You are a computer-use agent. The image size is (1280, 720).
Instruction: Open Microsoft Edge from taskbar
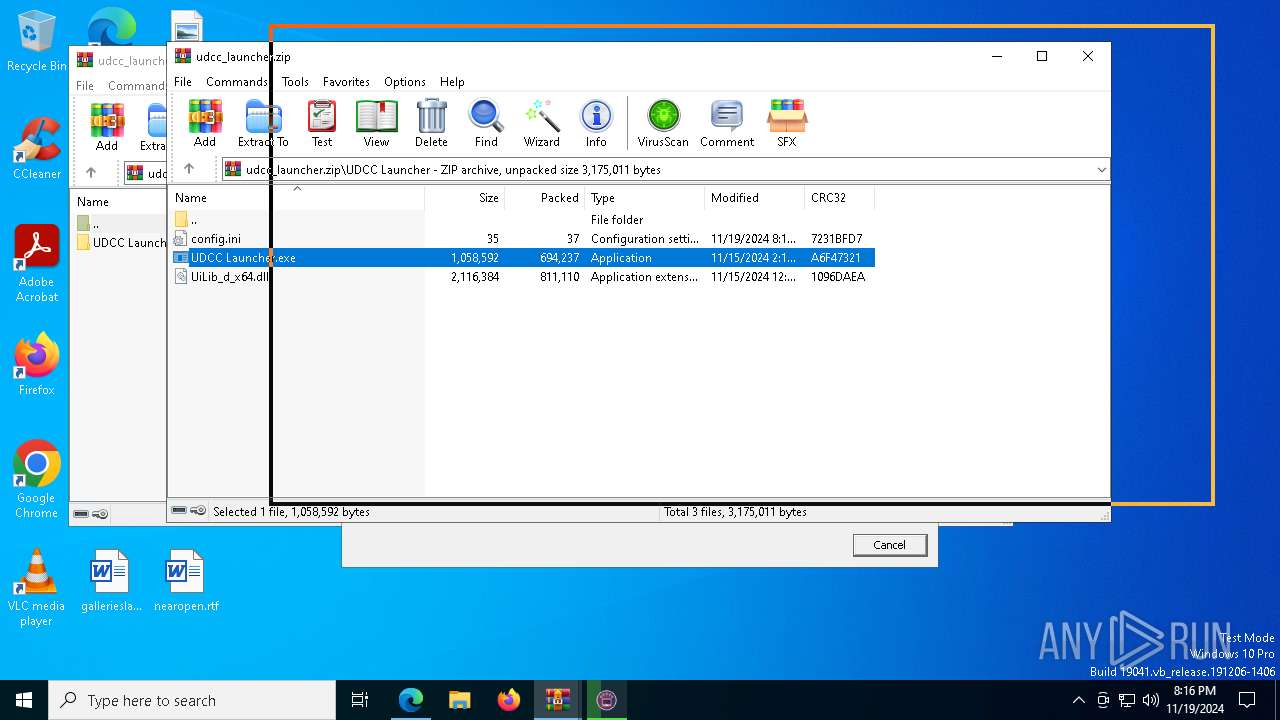[x=411, y=700]
